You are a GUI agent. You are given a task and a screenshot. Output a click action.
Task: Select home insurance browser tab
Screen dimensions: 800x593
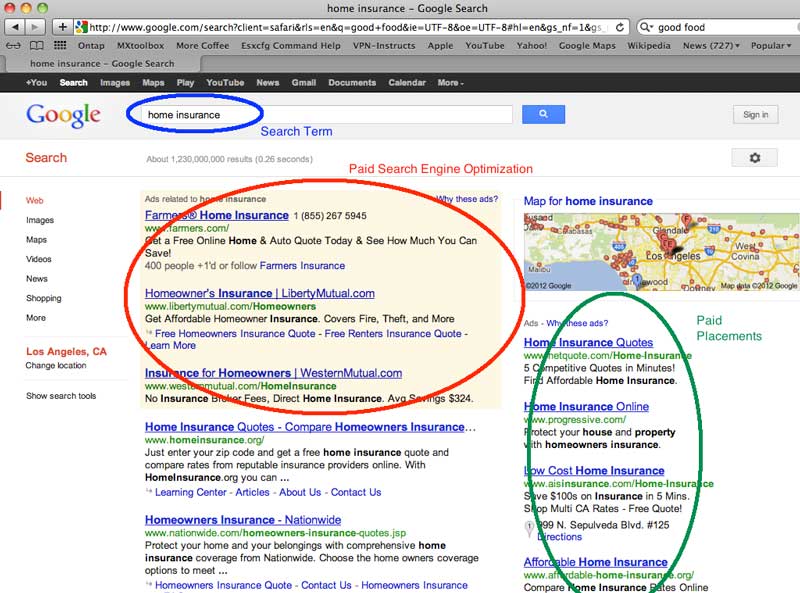pos(102,64)
